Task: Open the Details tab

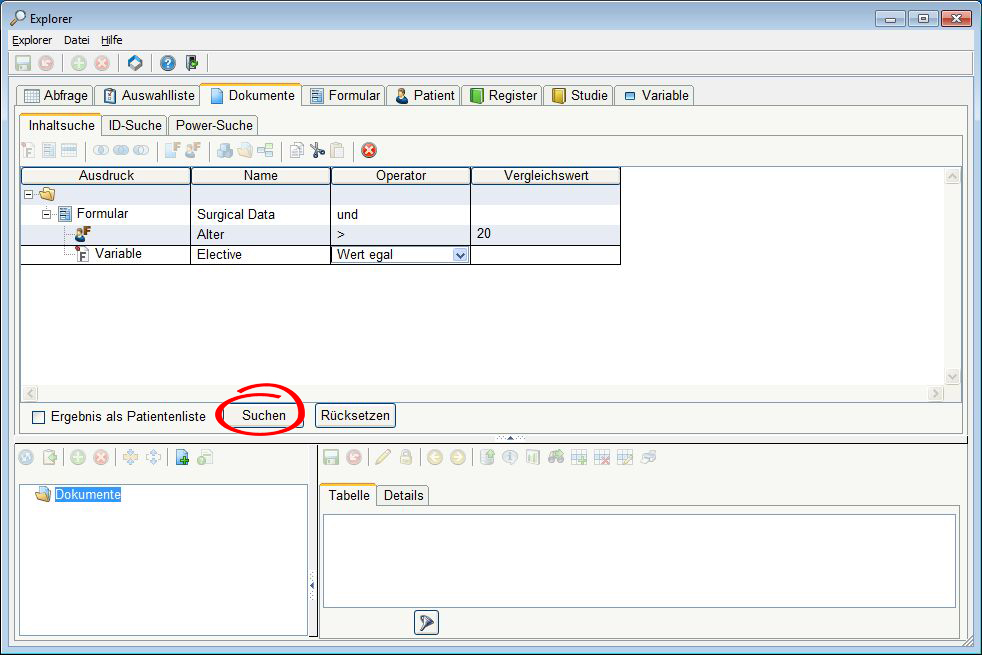Action: [403, 495]
